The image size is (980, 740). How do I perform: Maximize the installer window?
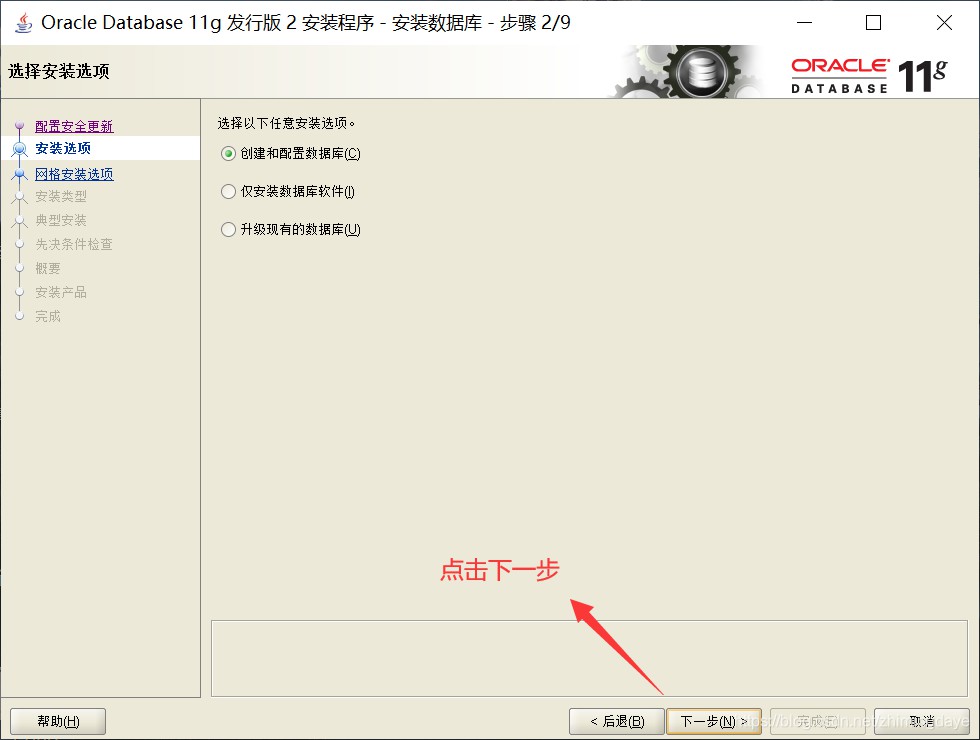[873, 22]
